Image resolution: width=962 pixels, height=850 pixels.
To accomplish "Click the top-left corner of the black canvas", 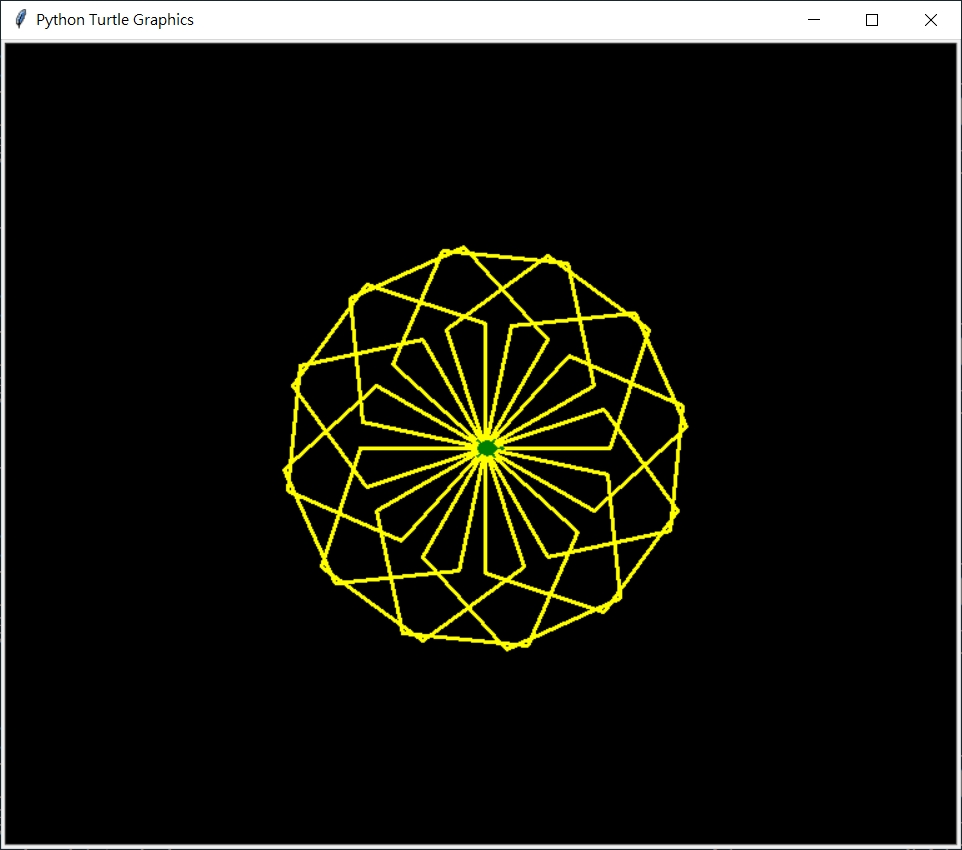I will (x=9, y=47).
